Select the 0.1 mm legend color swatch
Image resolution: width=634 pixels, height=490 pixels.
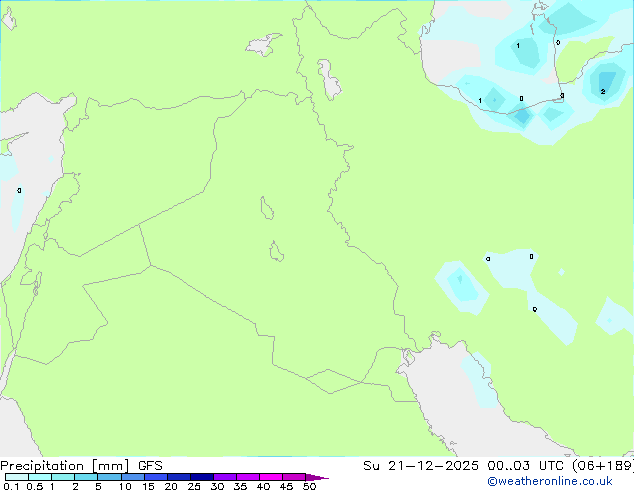[x=17, y=477]
